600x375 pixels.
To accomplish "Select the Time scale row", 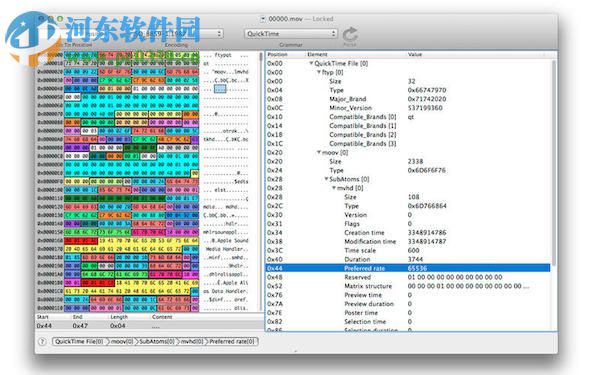I will [x=408, y=250].
